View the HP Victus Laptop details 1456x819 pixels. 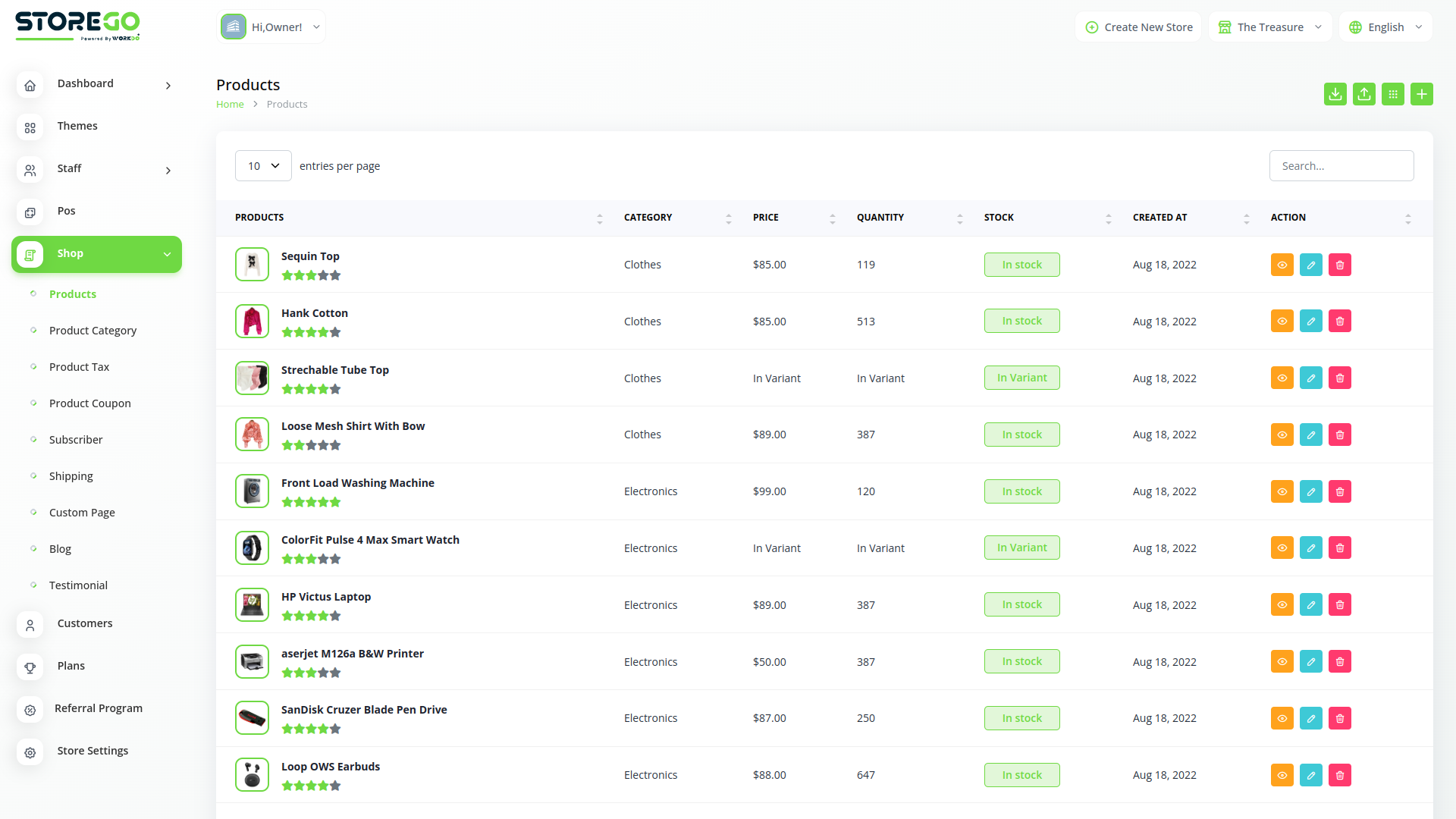click(1282, 604)
